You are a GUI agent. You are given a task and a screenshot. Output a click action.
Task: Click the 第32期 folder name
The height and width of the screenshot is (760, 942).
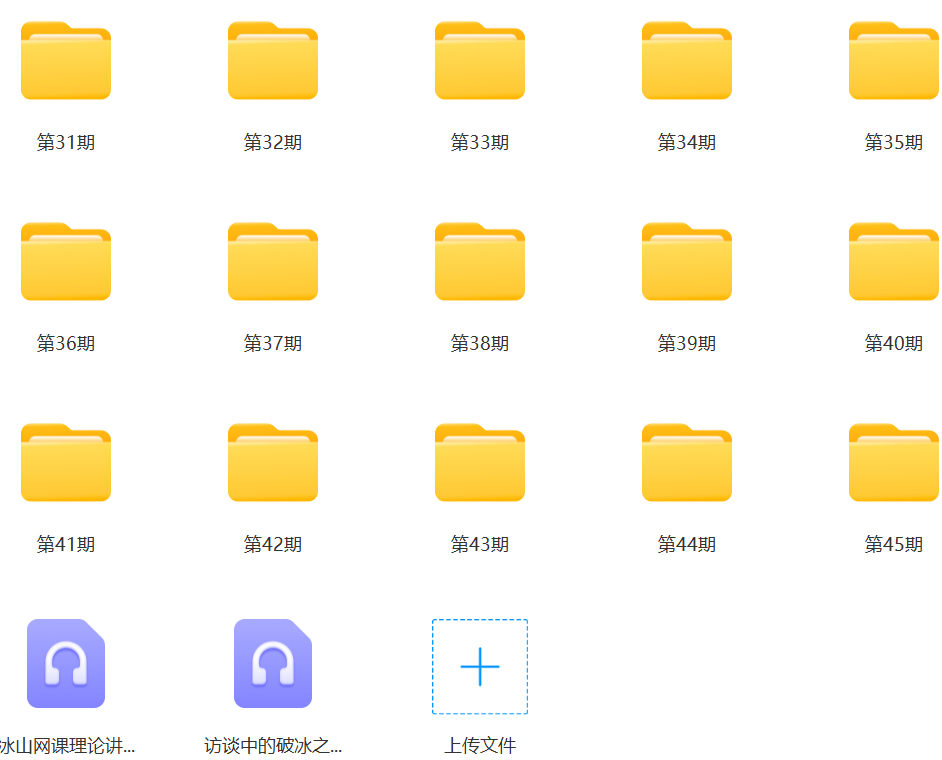coord(273,142)
